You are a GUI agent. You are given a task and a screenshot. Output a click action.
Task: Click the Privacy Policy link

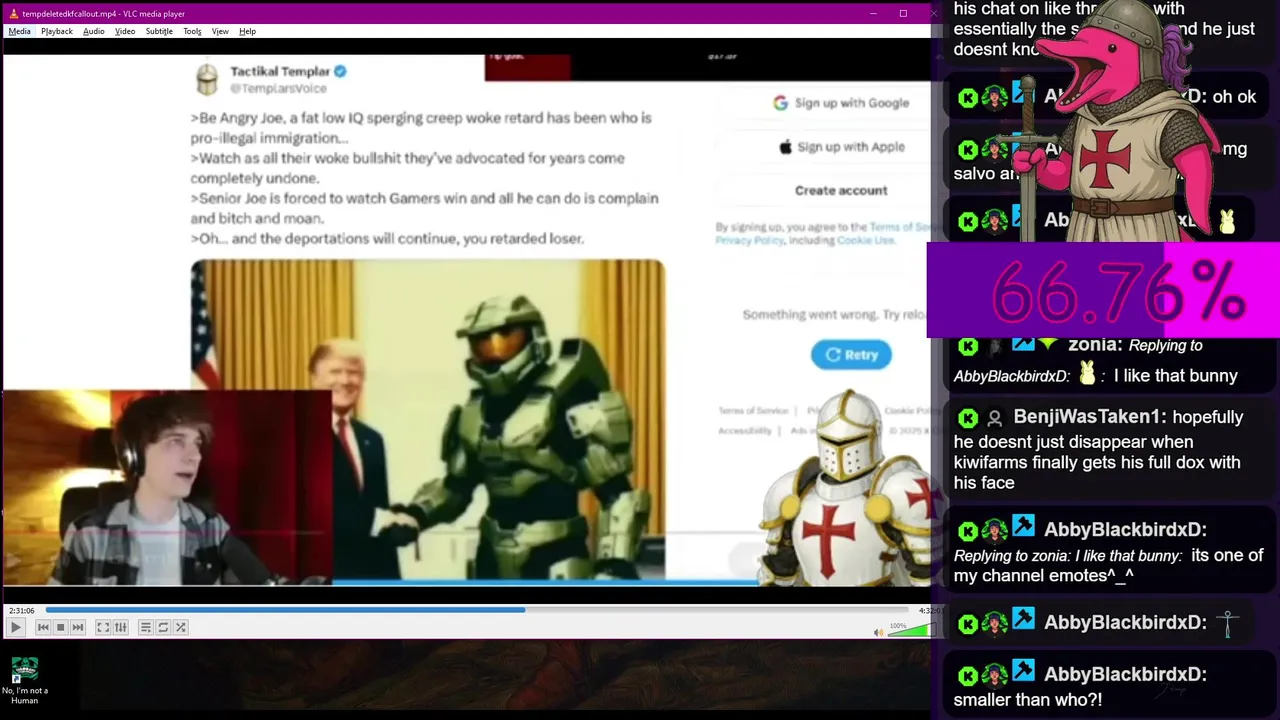point(749,241)
